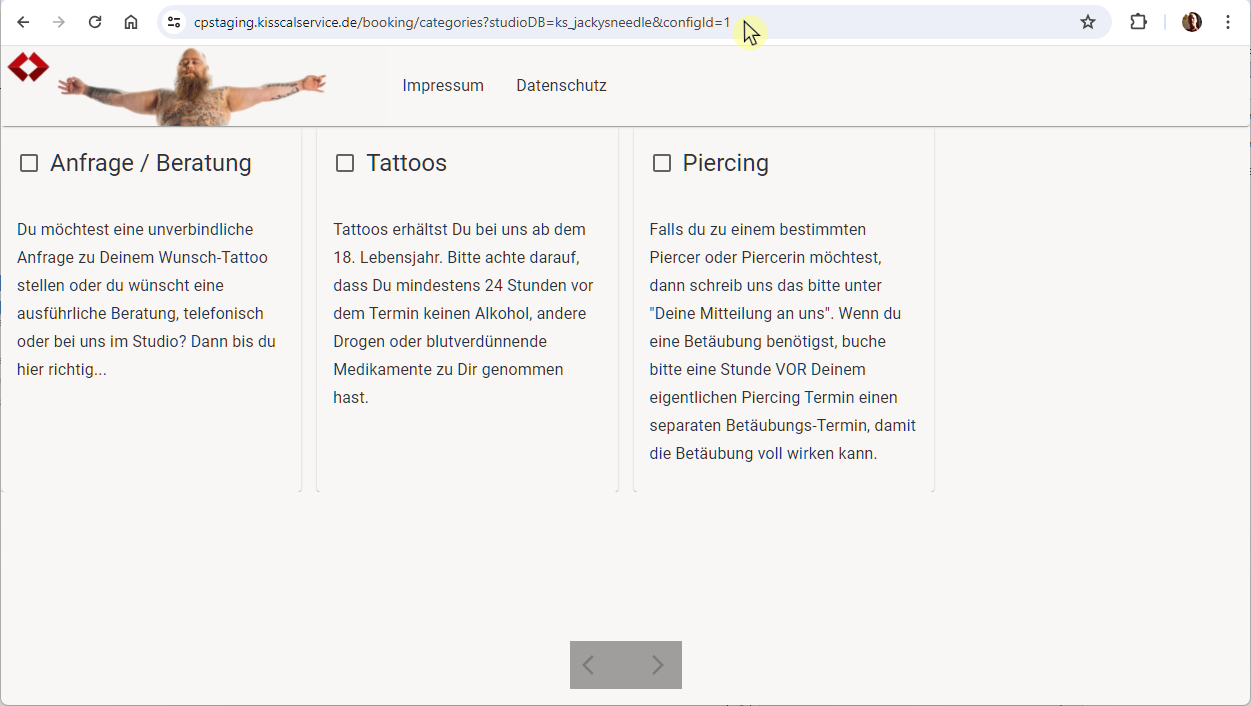
Task: Bookmark this page with the star icon
Action: pos(1088,22)
